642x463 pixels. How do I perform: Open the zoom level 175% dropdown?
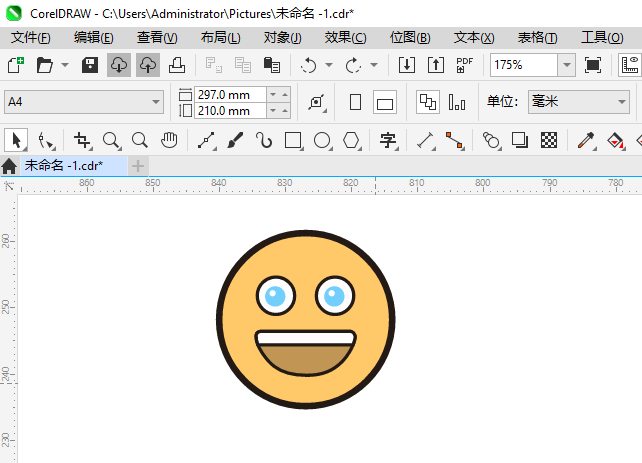click(566, 65)
